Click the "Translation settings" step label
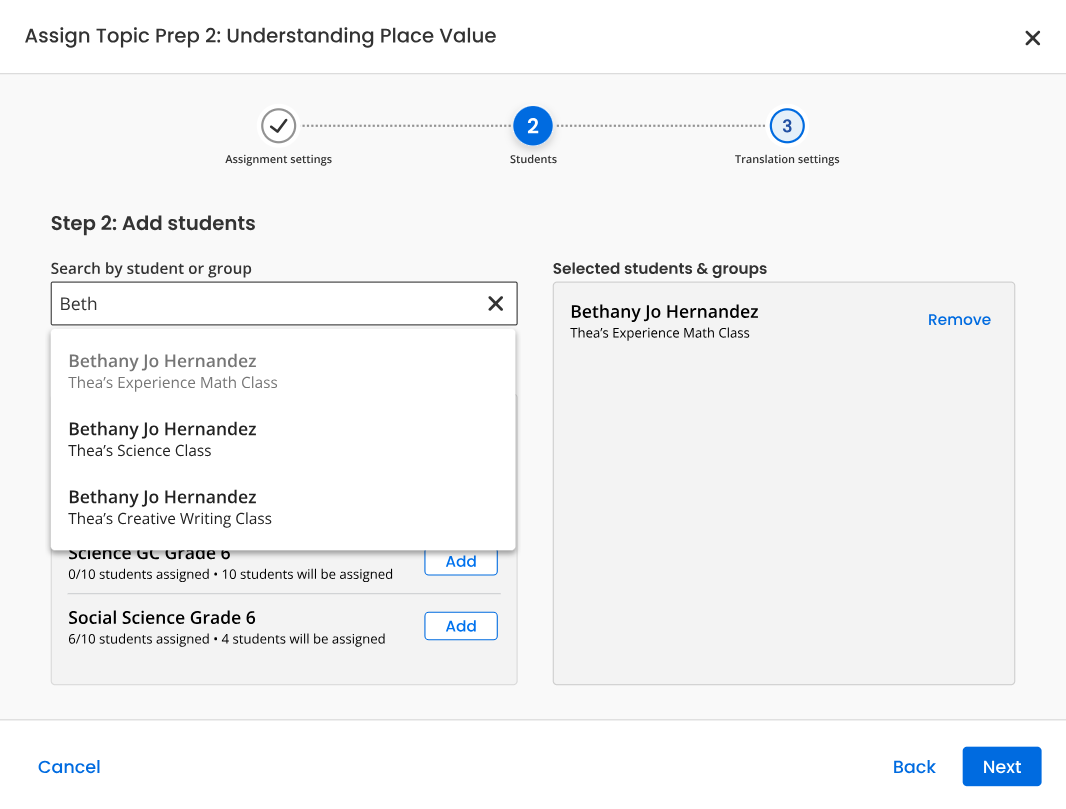The image size is (1066, 809). click(787, 159)
